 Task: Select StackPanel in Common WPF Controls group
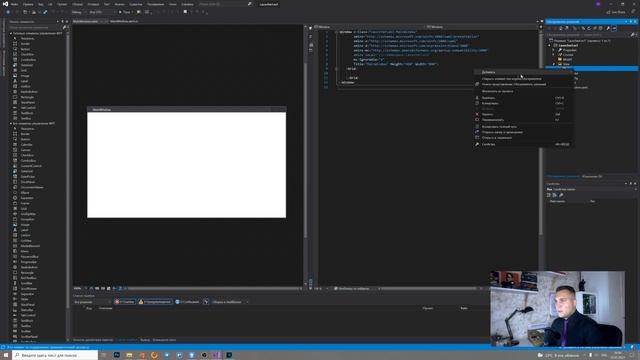(28, 102)
